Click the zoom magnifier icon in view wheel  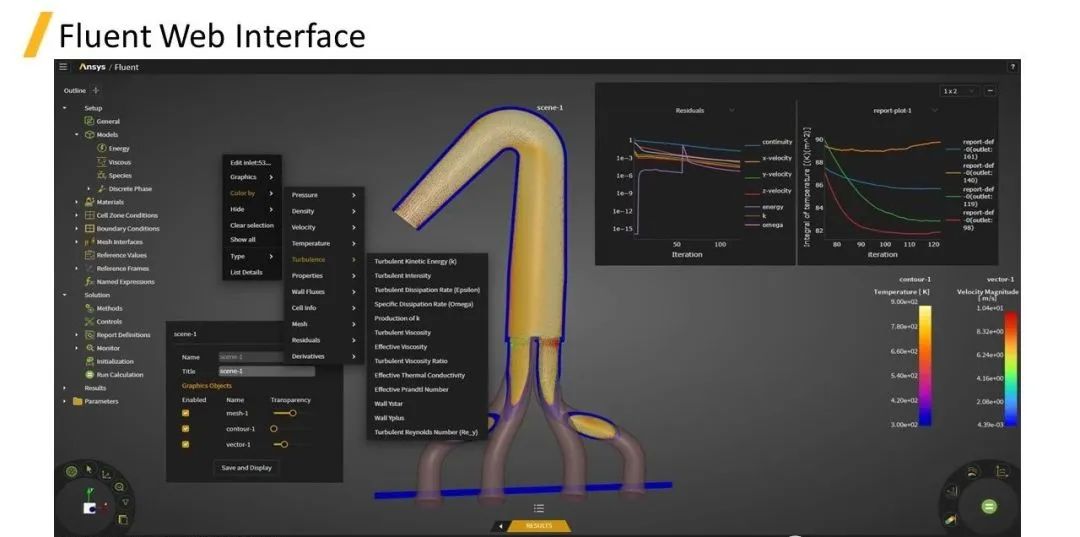(119, 487)
